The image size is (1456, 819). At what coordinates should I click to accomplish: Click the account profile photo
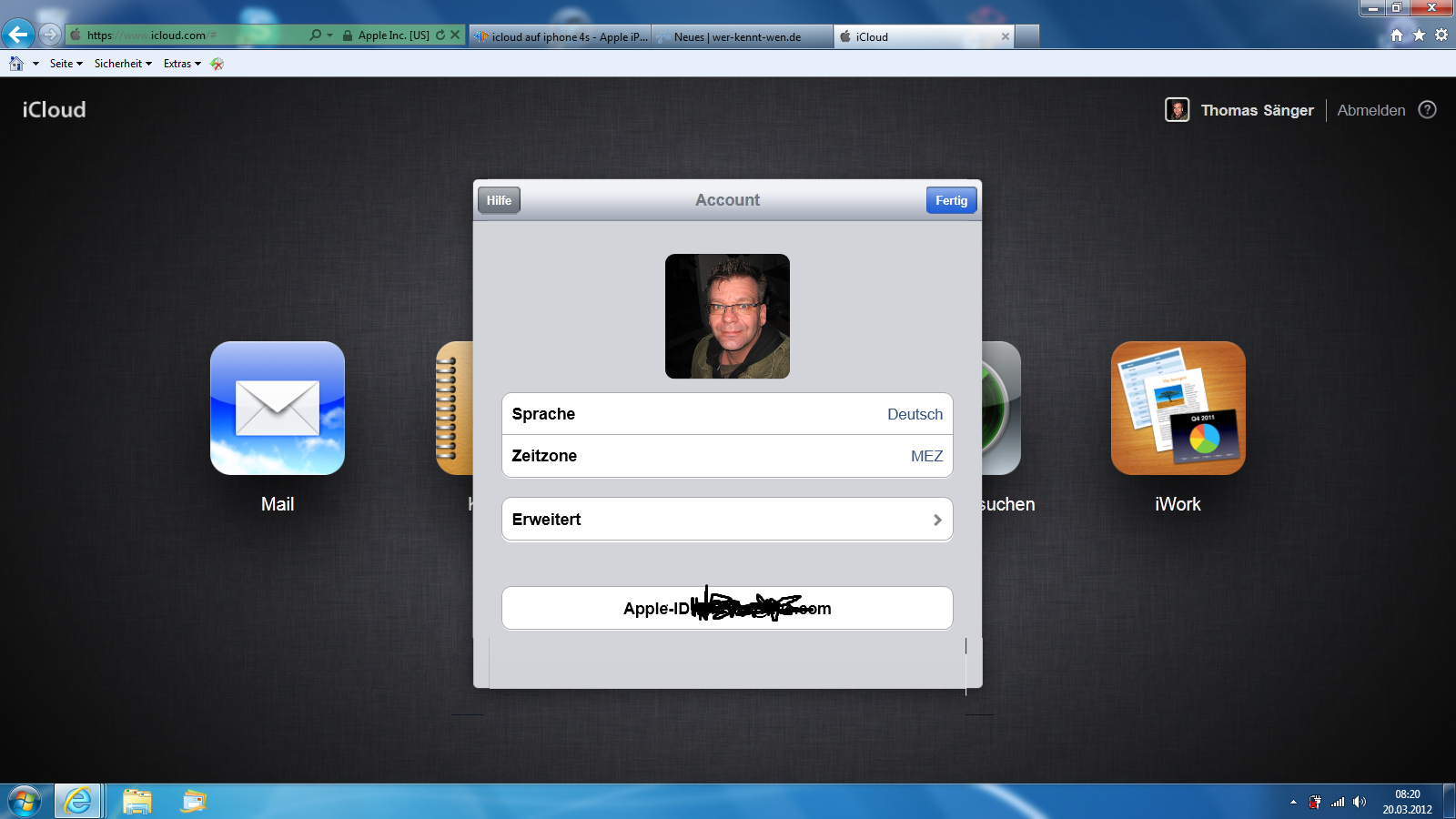point(727,316)
